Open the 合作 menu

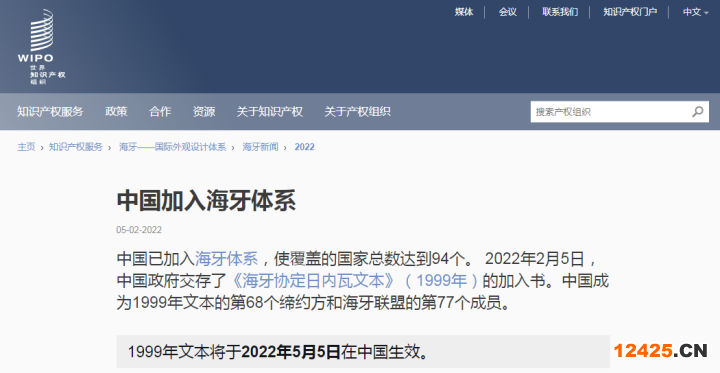pos(160,112)
